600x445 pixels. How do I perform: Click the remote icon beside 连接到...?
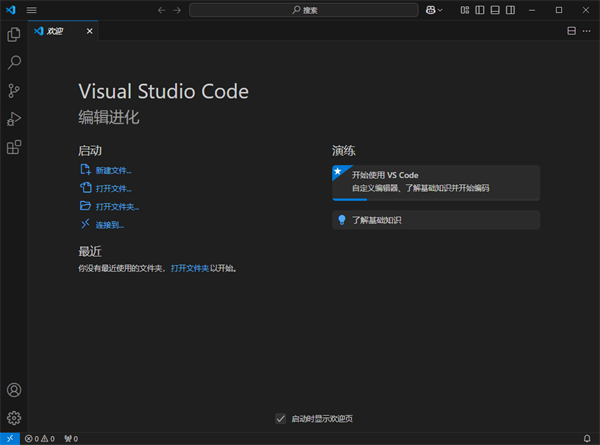click(x=85, y=224)
